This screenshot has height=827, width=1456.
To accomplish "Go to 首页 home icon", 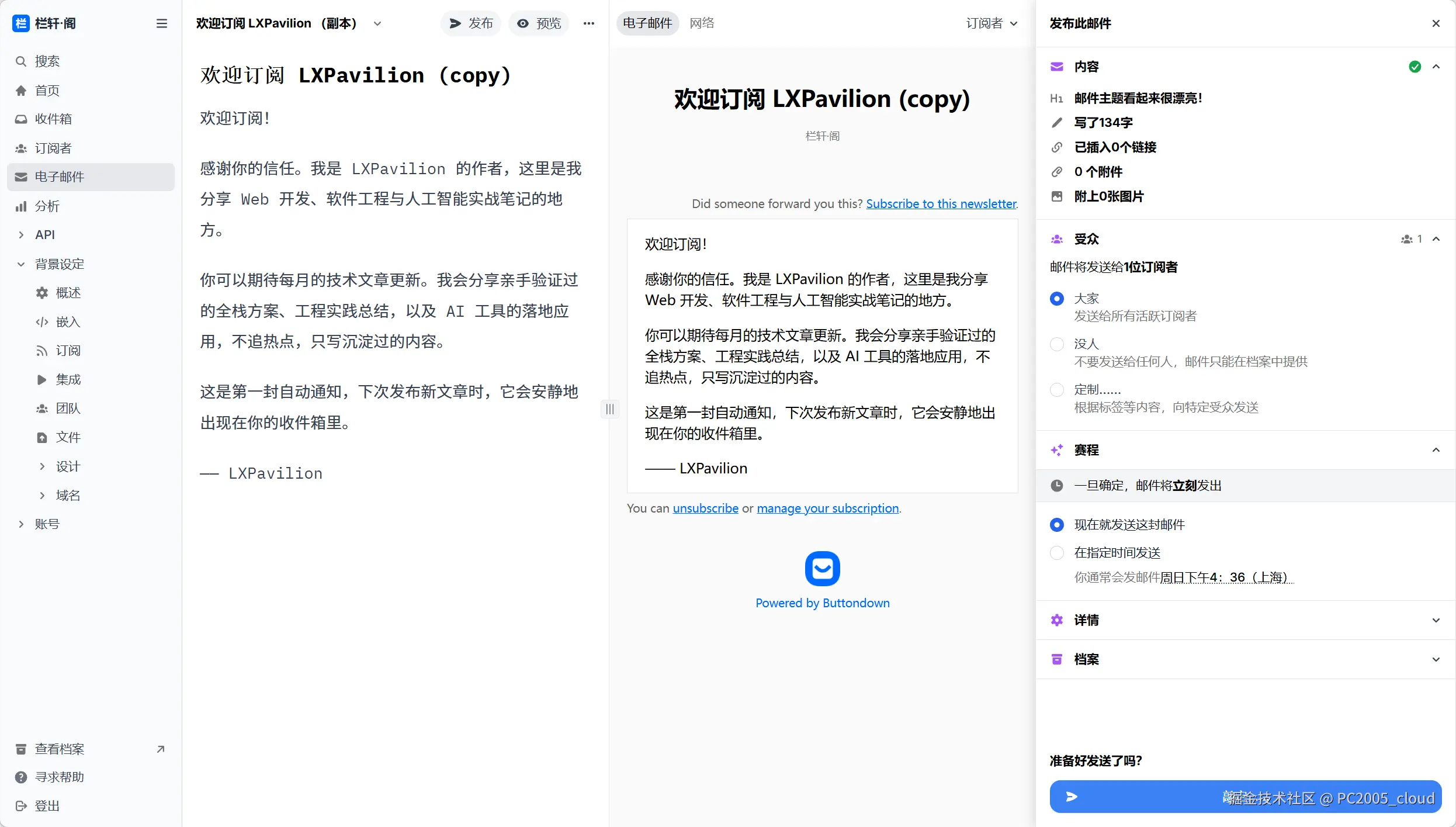I will point(21,91).
